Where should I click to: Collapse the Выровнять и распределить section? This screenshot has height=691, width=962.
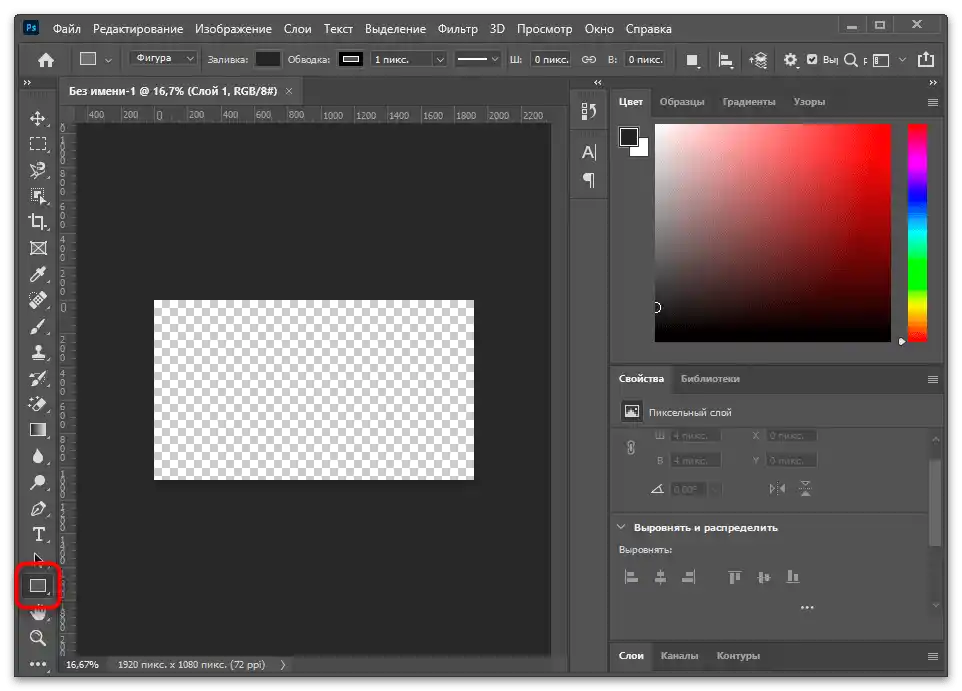(621, 527)
